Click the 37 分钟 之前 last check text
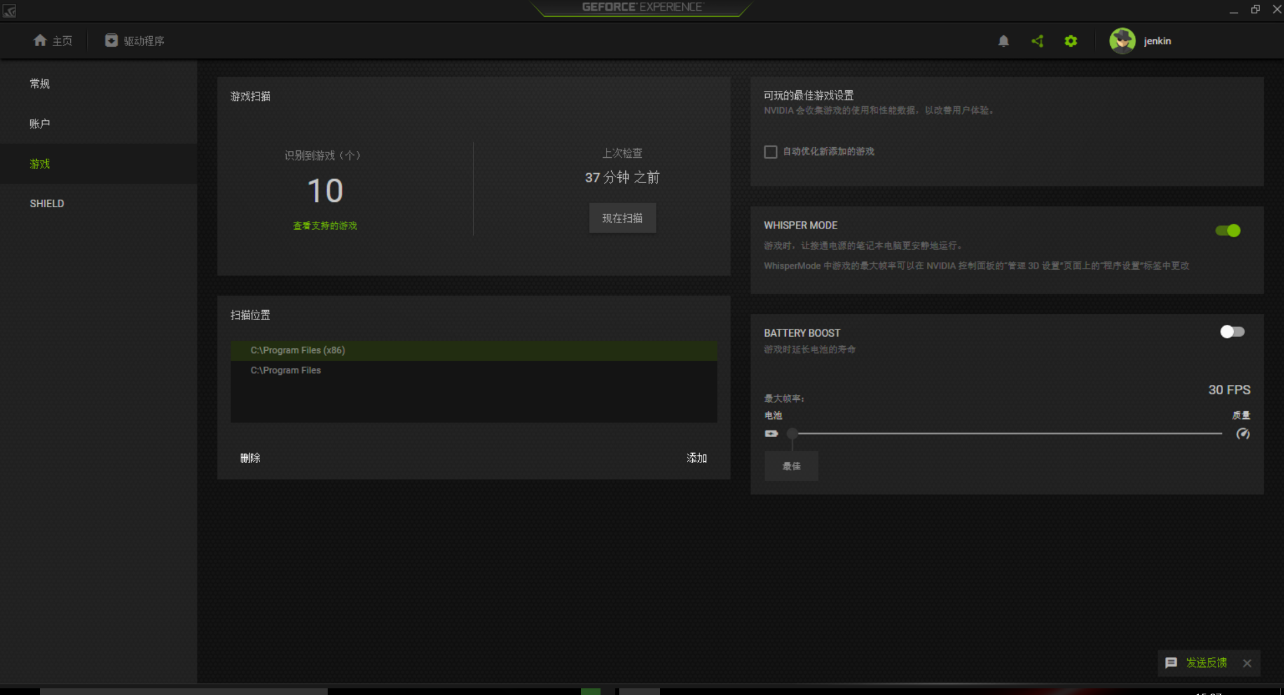Screen dimensions: 1284x695 622,178
